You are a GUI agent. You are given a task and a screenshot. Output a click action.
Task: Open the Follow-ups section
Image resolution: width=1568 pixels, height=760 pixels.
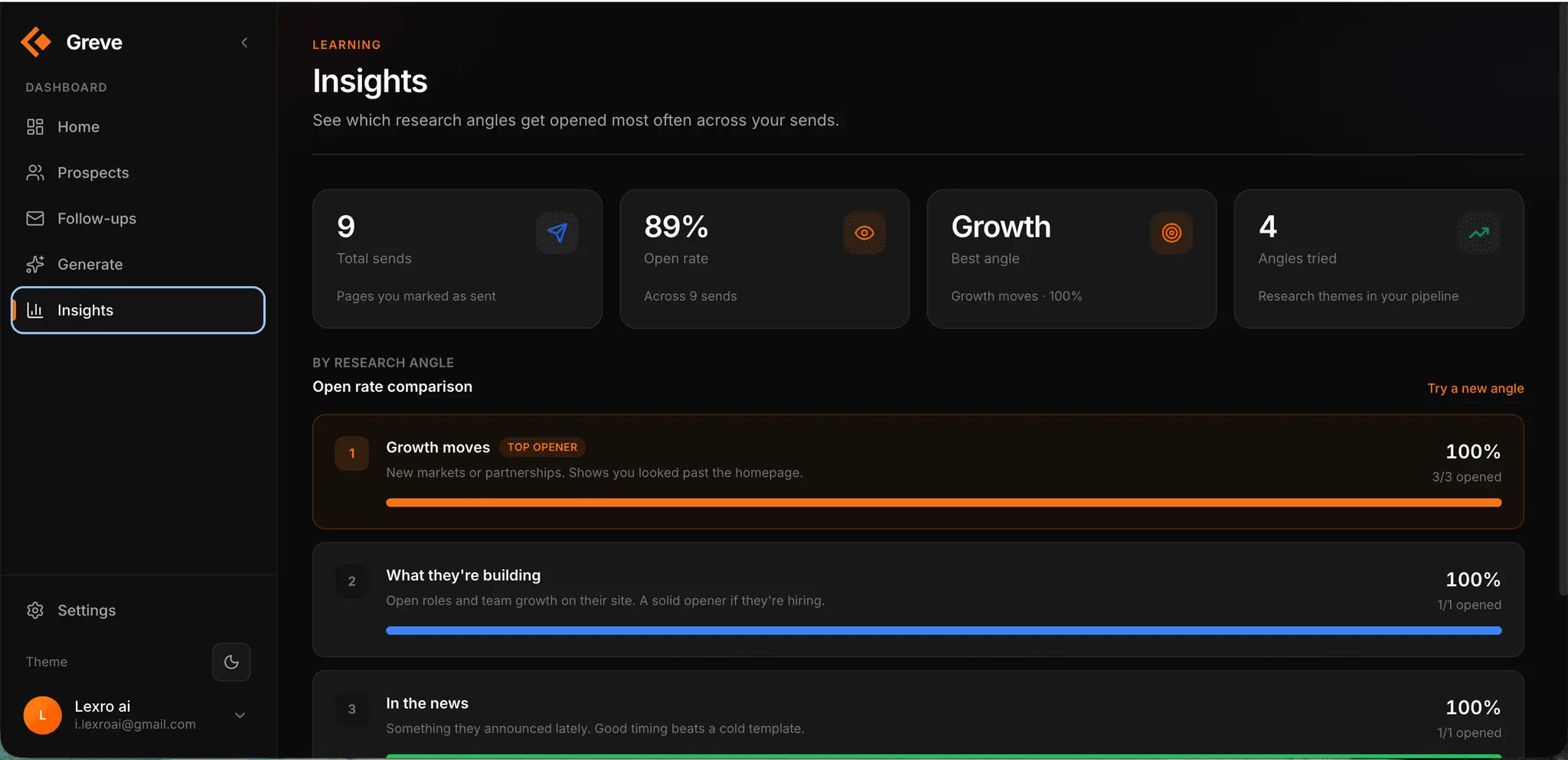138,219
